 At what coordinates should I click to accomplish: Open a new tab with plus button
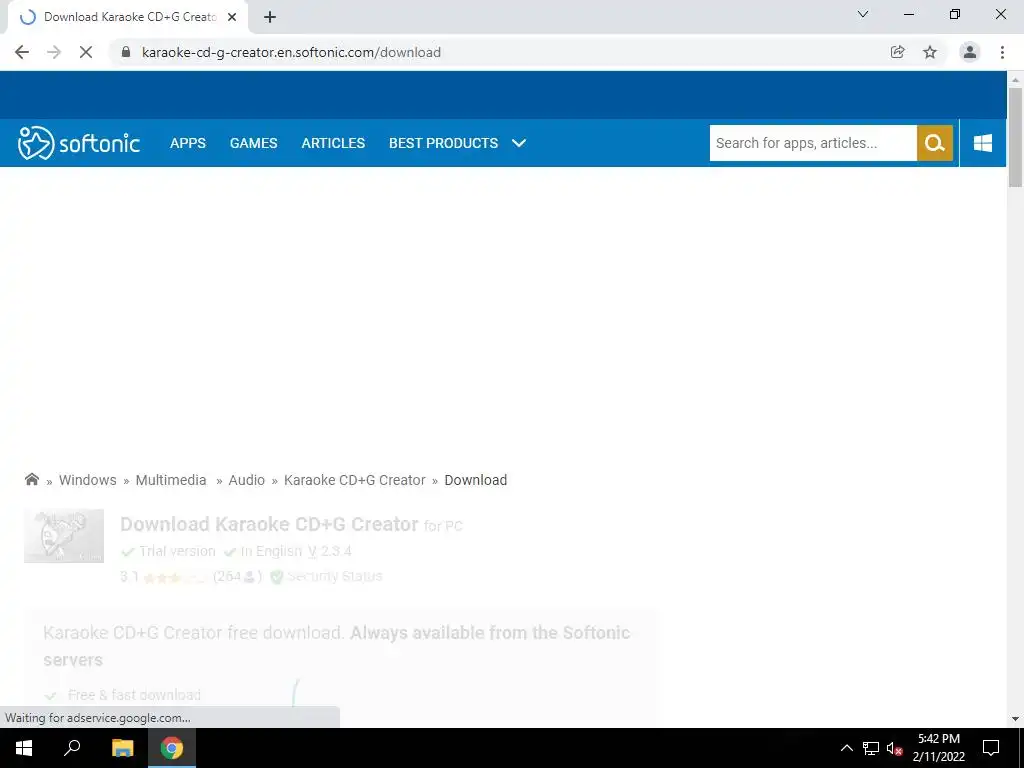[x=270, y=17]
